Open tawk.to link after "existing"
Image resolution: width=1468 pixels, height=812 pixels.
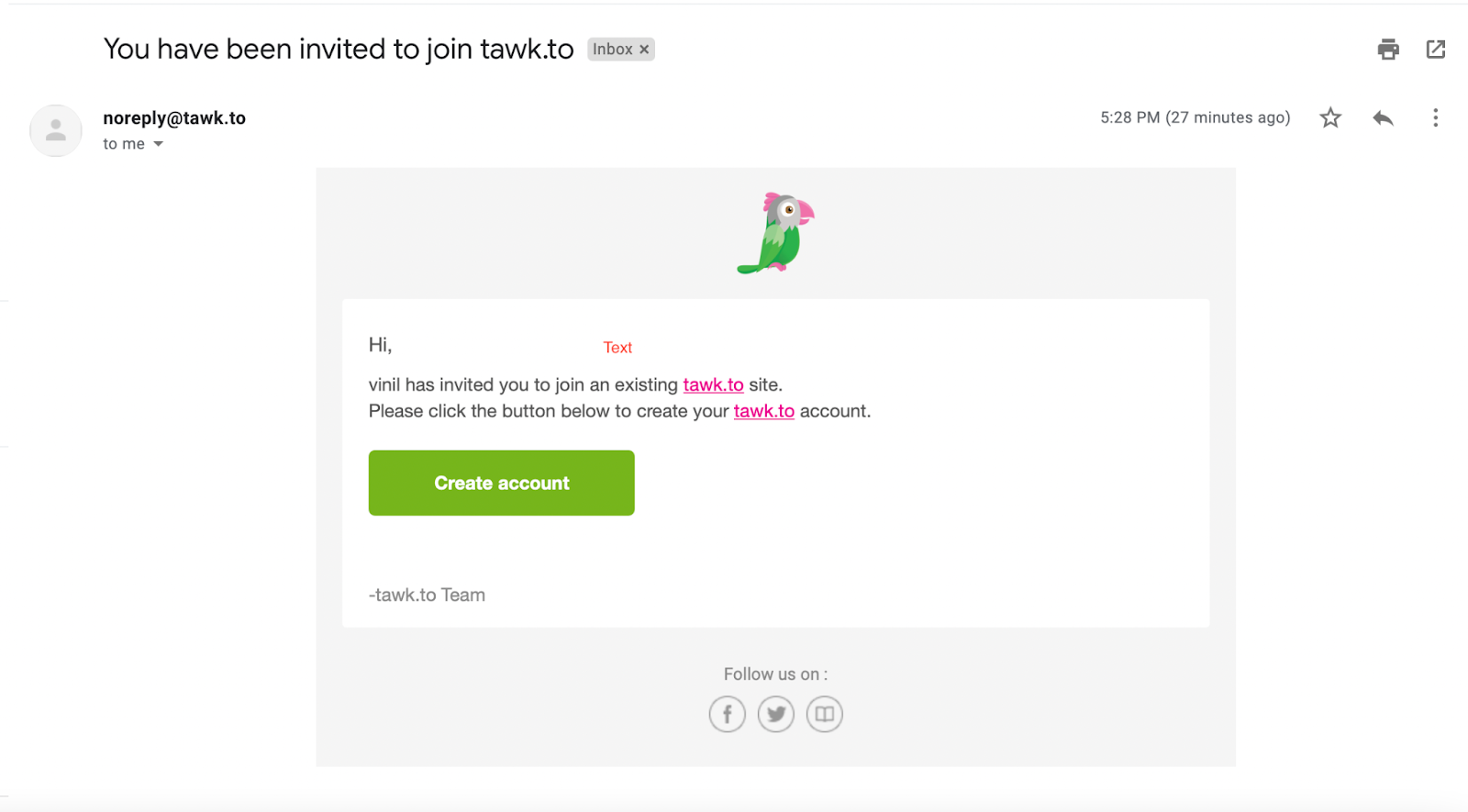click(x=713, y=384)
